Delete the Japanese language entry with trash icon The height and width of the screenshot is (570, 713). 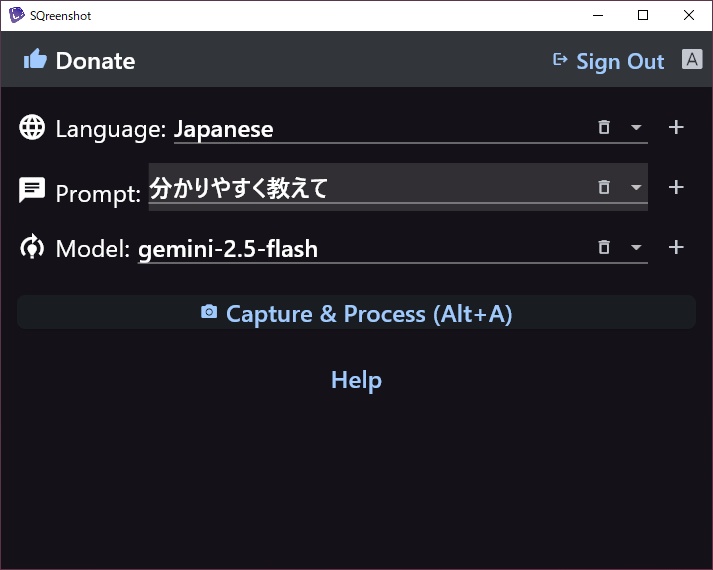(604, 128)
